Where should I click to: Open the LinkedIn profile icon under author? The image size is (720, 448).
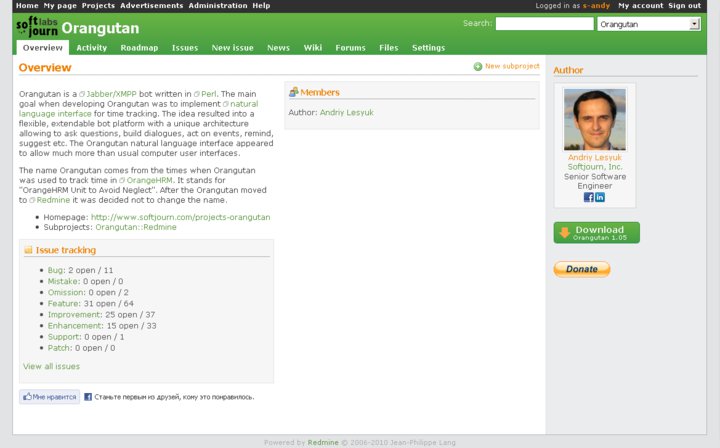[x=600, y=197]
